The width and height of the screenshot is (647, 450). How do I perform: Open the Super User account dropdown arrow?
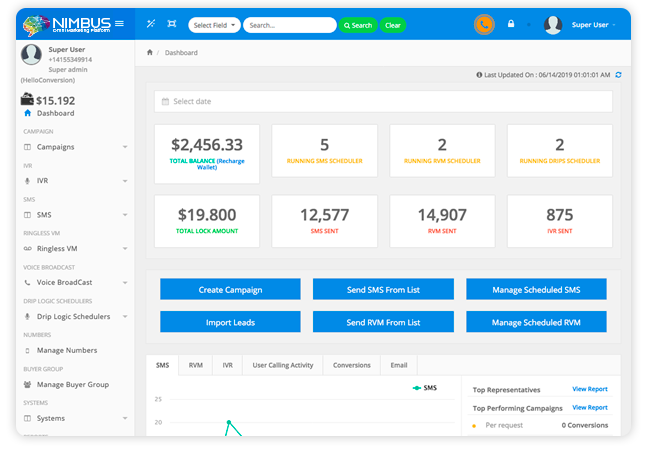click(x=614, y=25)
